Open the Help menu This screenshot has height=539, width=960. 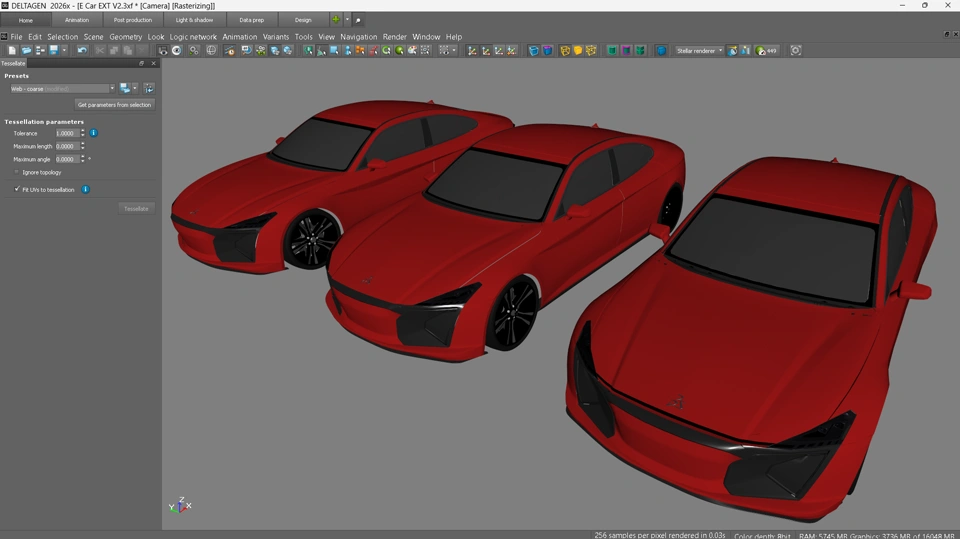coord(454,37)
